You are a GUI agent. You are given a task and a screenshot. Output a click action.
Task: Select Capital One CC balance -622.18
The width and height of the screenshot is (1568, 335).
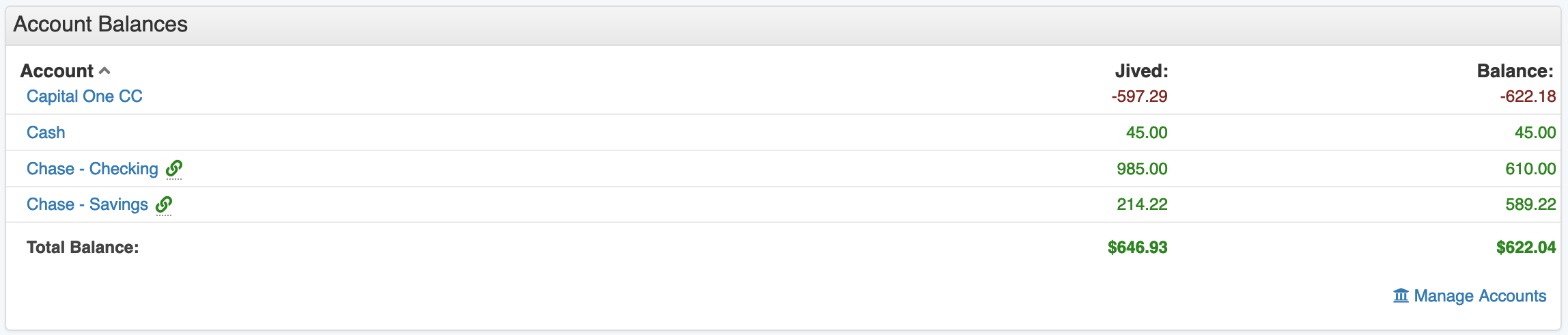1527,96
